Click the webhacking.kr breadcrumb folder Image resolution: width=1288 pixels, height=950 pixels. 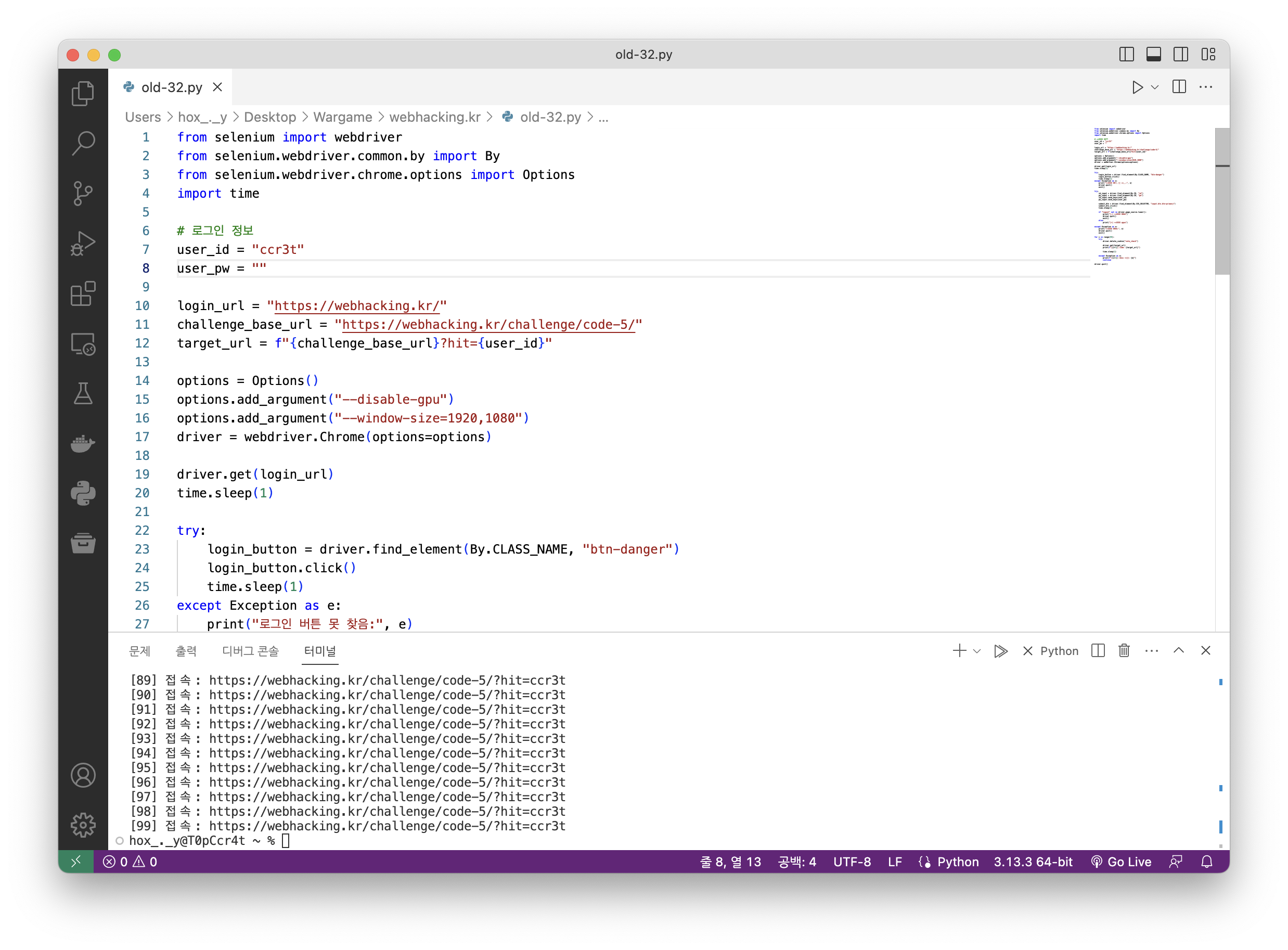(435, 117)
